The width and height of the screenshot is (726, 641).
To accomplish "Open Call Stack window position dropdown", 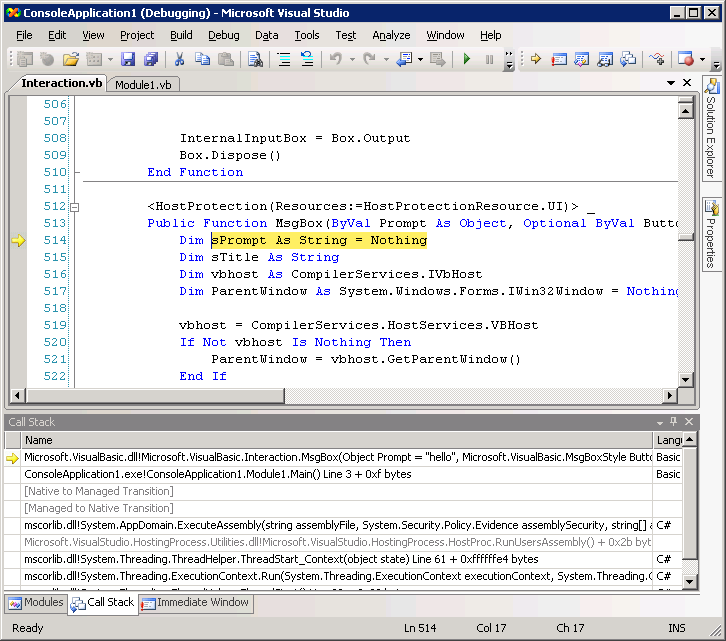I will (x=659, y=422).
